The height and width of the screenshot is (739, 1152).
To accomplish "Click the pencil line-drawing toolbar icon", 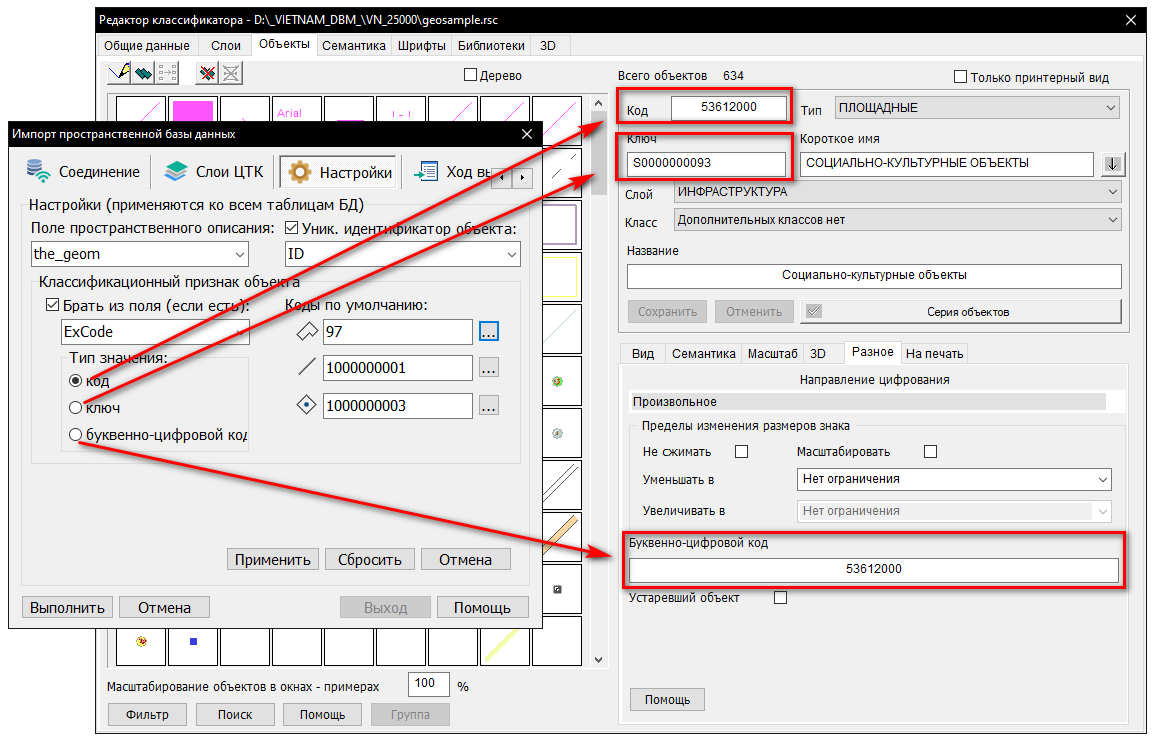I will click(120, 72).
